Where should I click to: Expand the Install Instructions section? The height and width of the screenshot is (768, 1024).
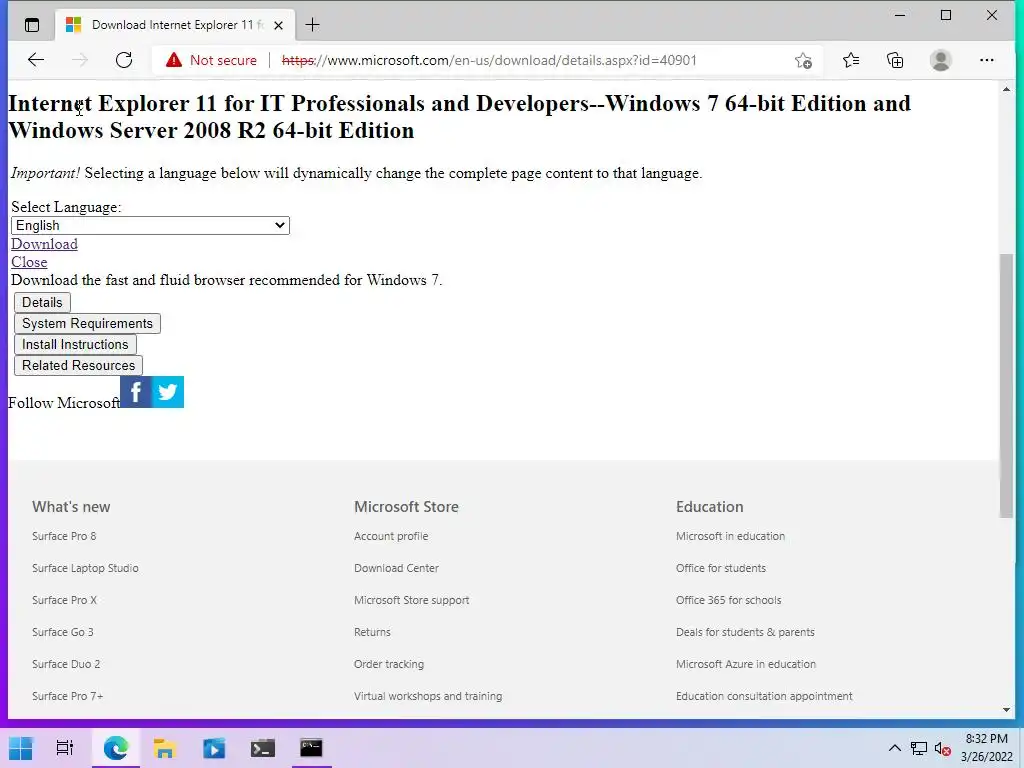(x=75, y=344)
